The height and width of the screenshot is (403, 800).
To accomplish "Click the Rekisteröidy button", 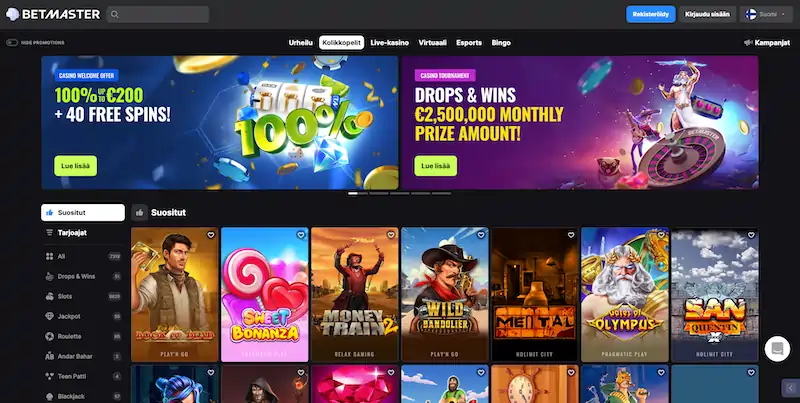I will tap(651, 14).
